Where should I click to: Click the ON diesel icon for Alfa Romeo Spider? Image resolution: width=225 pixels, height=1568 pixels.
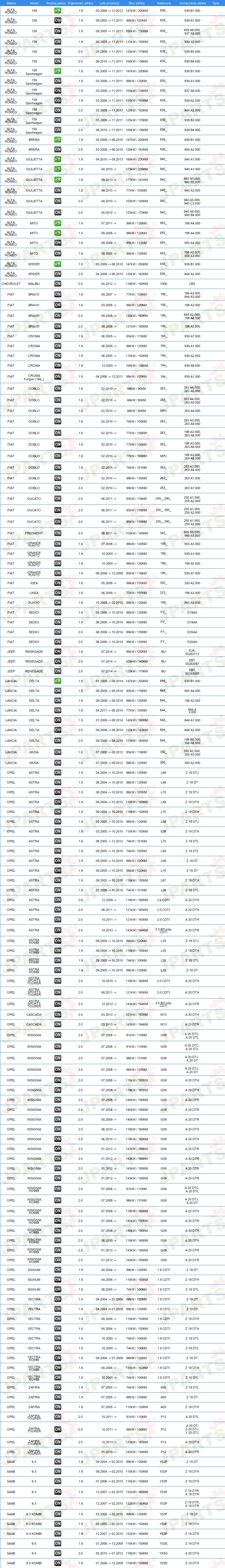pyautogui.click(x=58, y=274)
